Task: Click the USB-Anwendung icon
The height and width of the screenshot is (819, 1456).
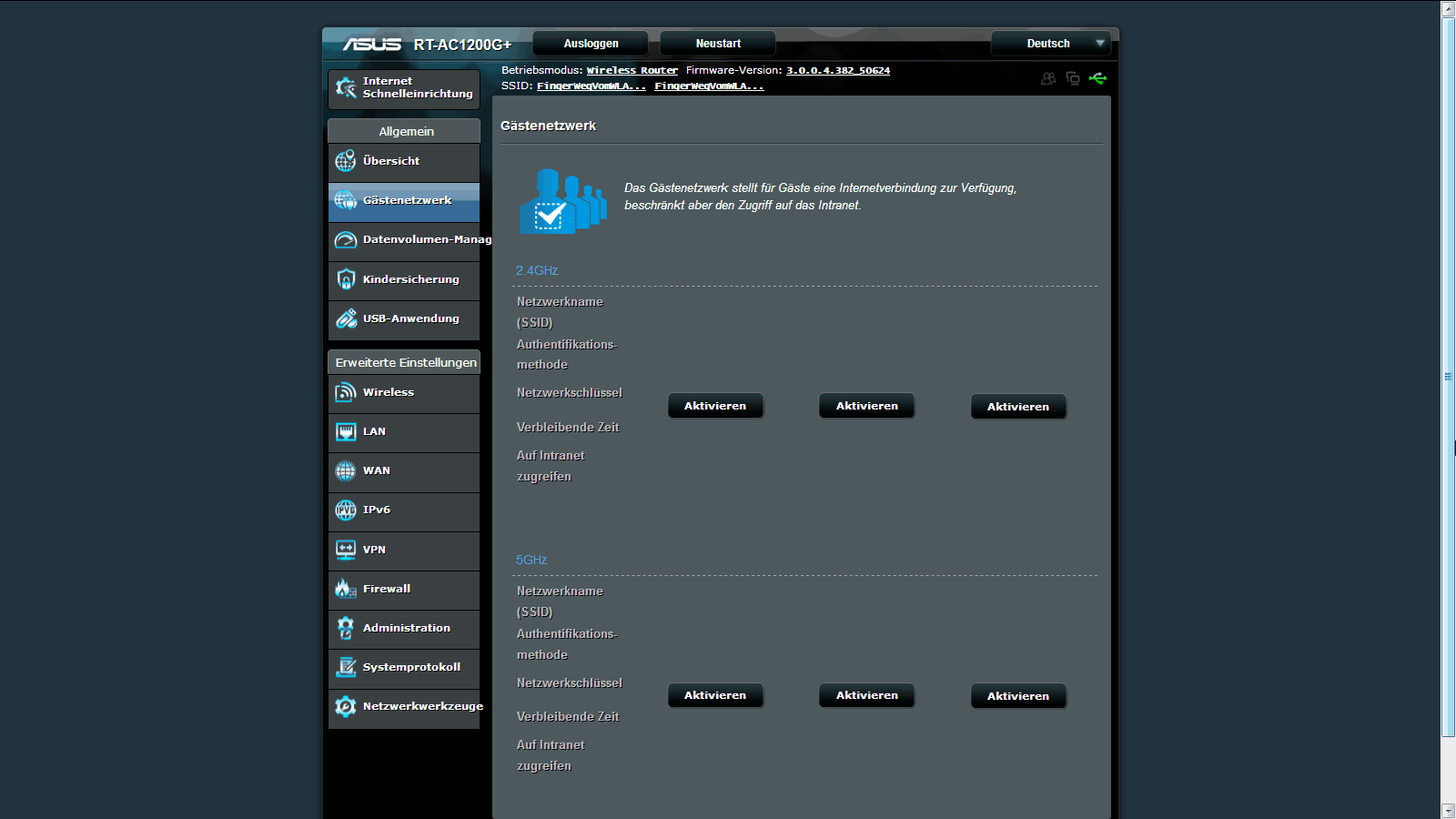Action: [x=346, y=318]
